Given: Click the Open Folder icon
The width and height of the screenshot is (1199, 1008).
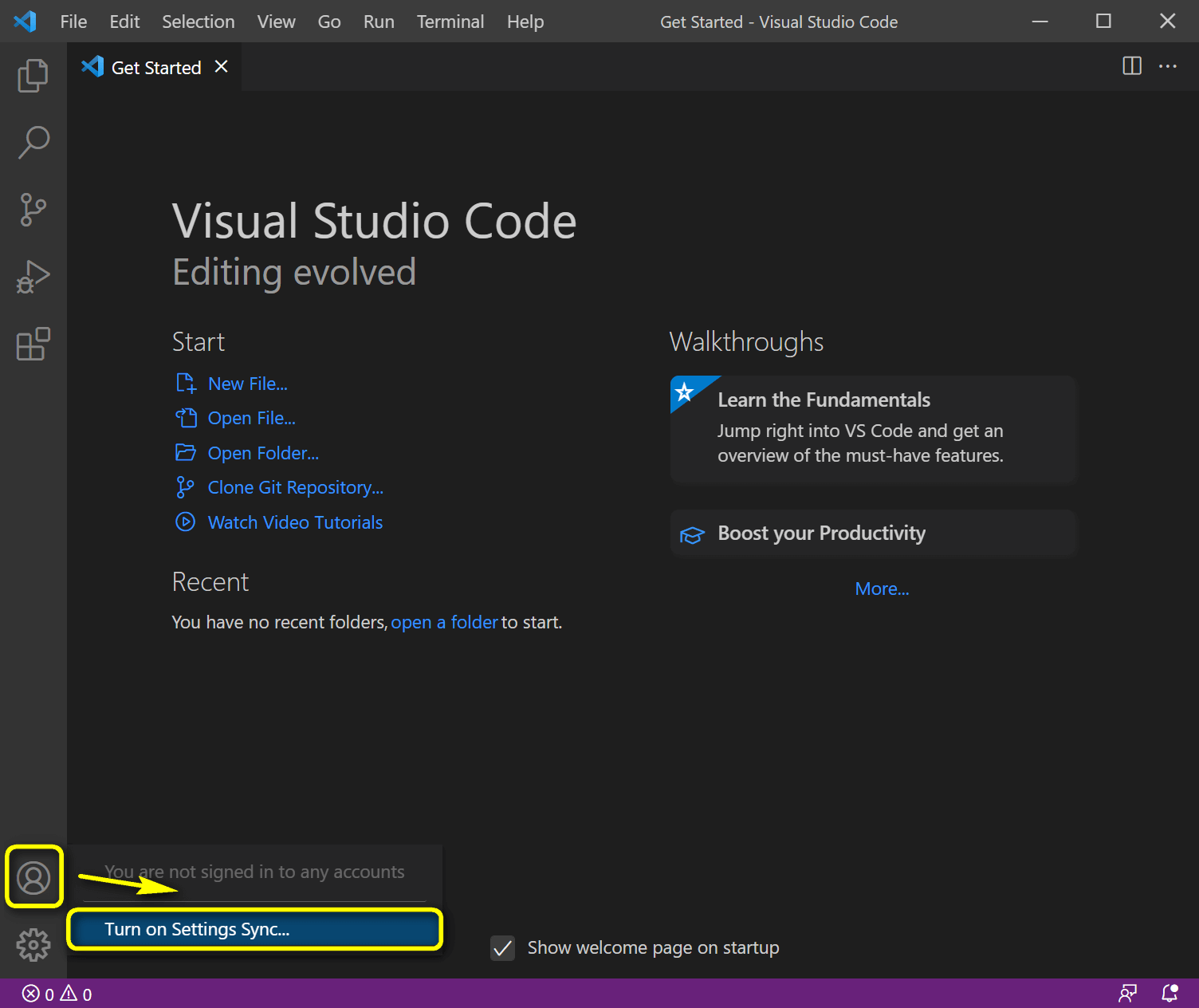Looking at the screenshot, I should (186, 453).
